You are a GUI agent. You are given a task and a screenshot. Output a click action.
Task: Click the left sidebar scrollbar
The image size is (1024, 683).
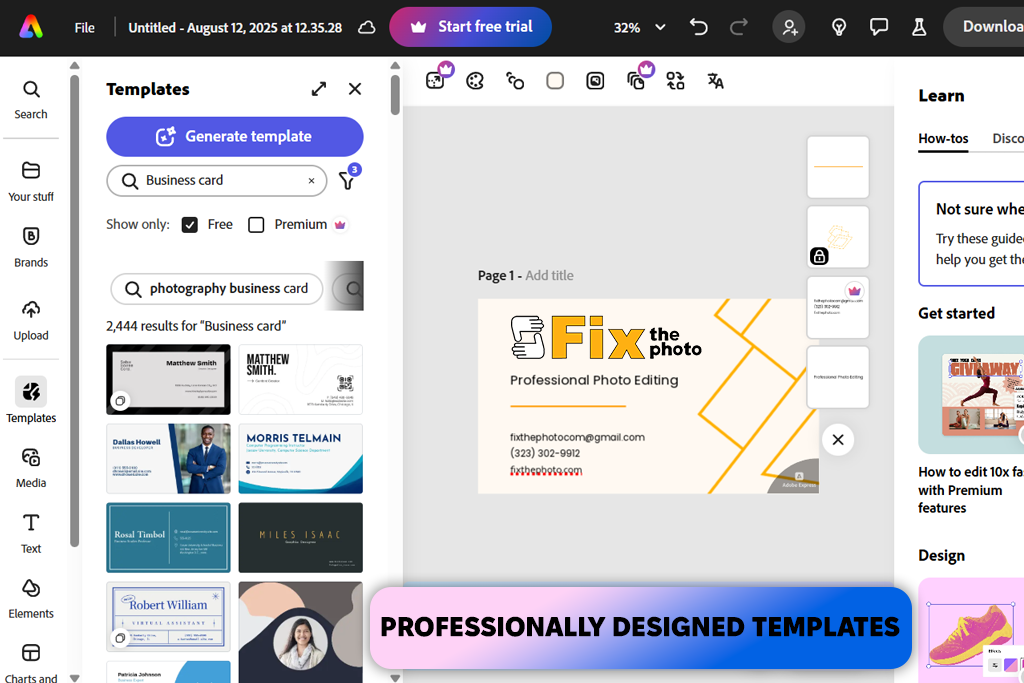(74, 310)
